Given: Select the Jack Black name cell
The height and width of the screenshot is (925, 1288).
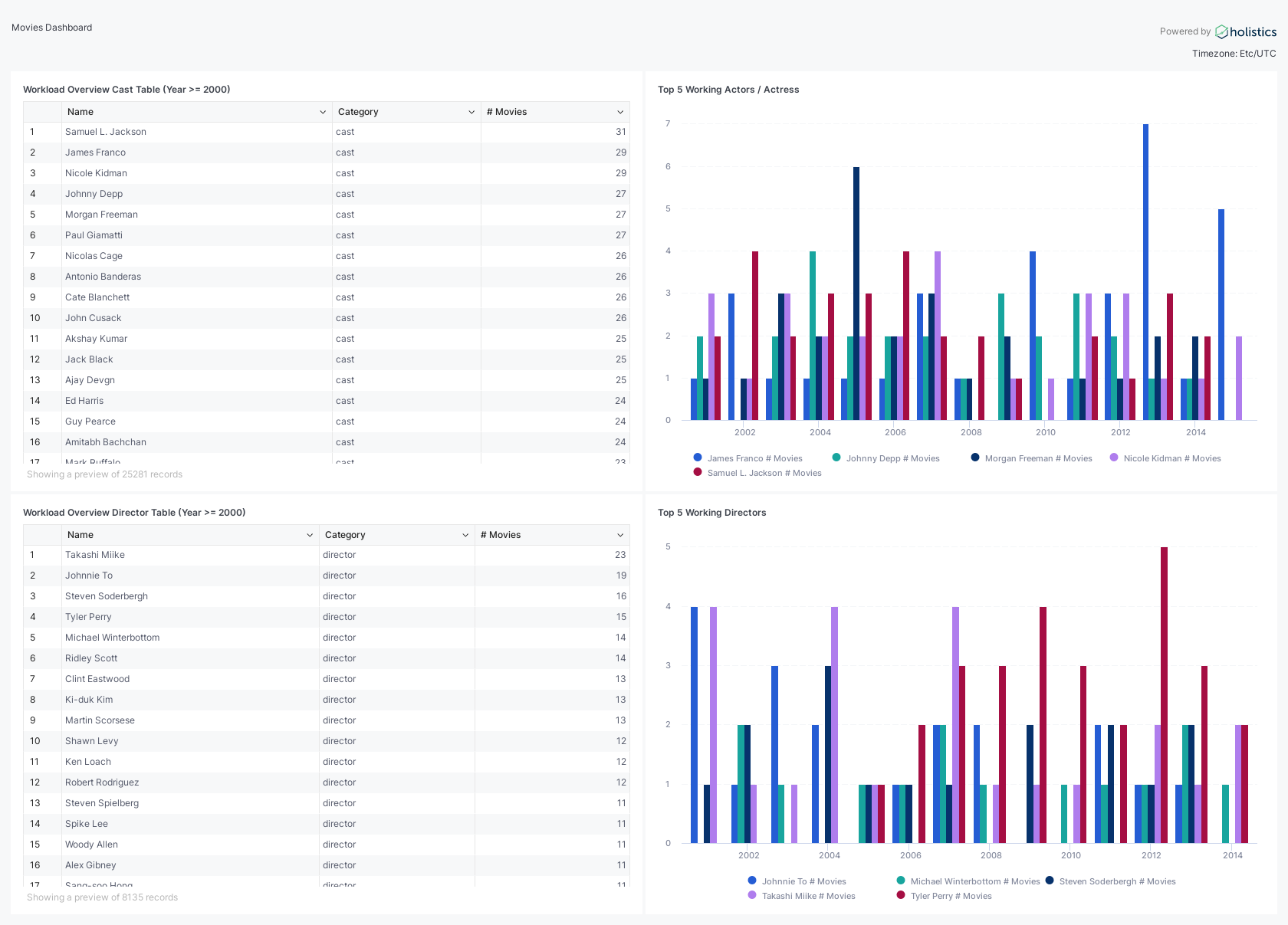Looking at the screenshot, I should coord(196,359).
